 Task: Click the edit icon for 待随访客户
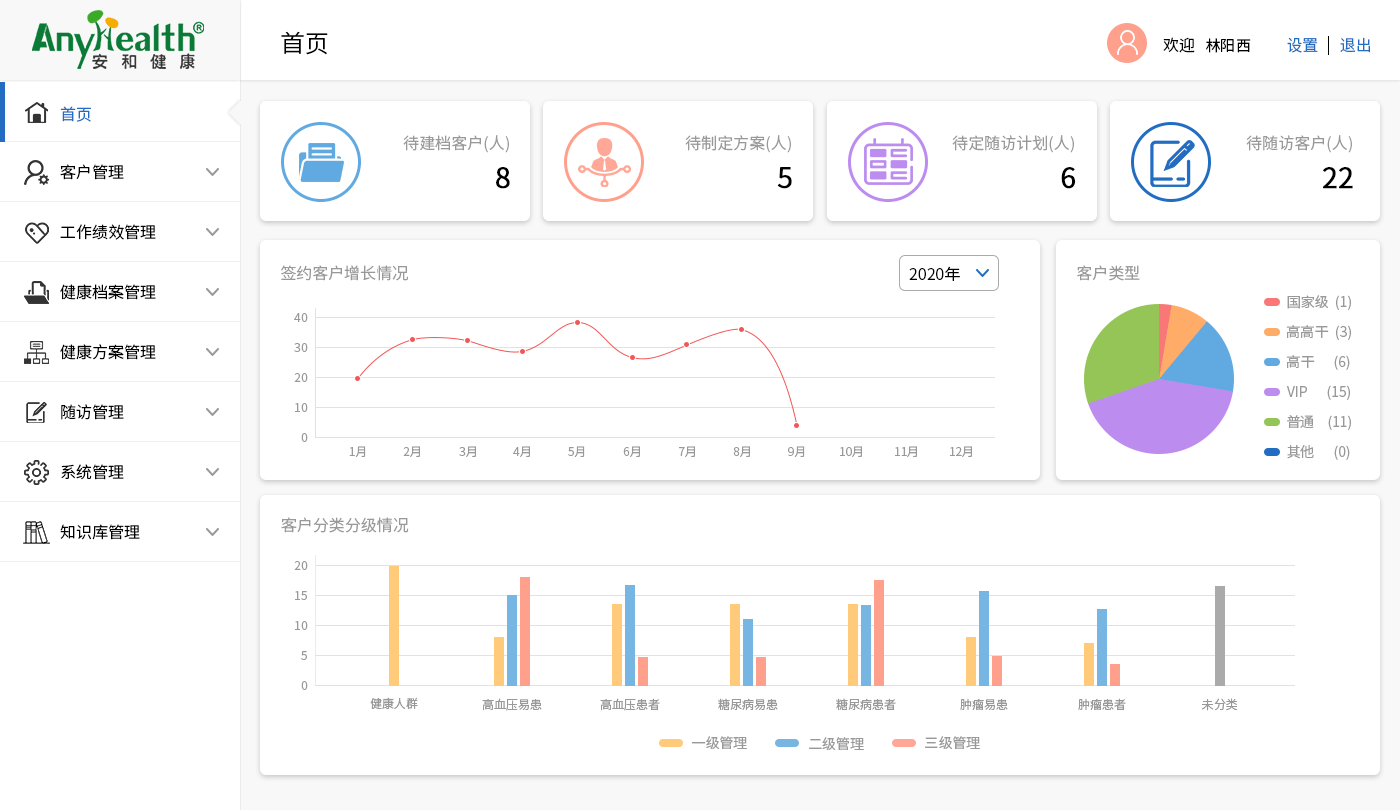pyautogui.click(x=1170, y=162)
